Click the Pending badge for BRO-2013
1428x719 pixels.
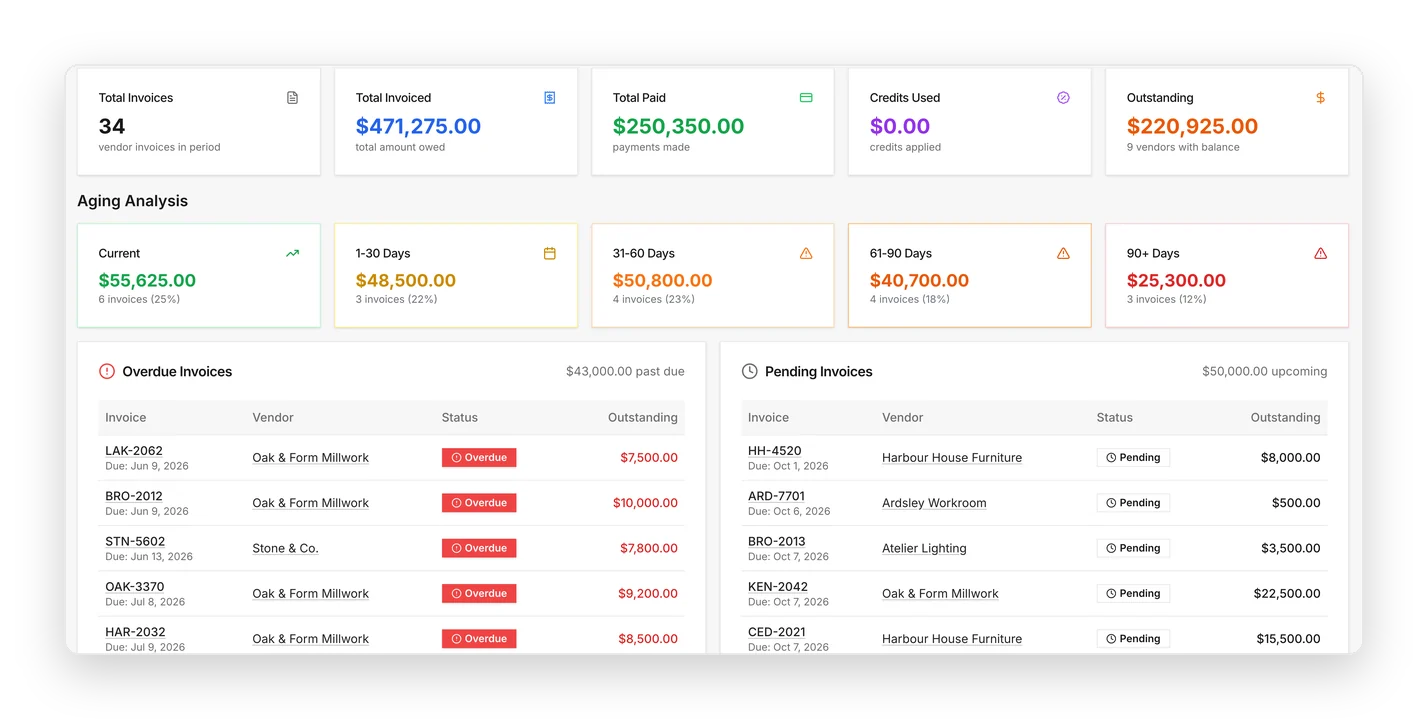click(1133, 548)
